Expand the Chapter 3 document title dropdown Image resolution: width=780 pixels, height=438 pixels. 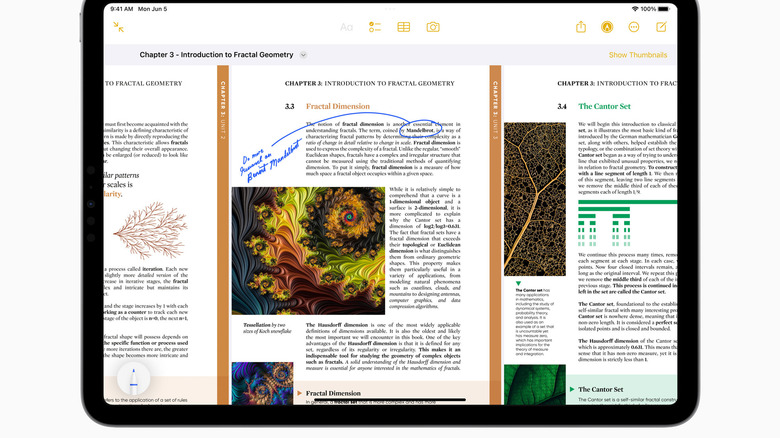[303, 55]
